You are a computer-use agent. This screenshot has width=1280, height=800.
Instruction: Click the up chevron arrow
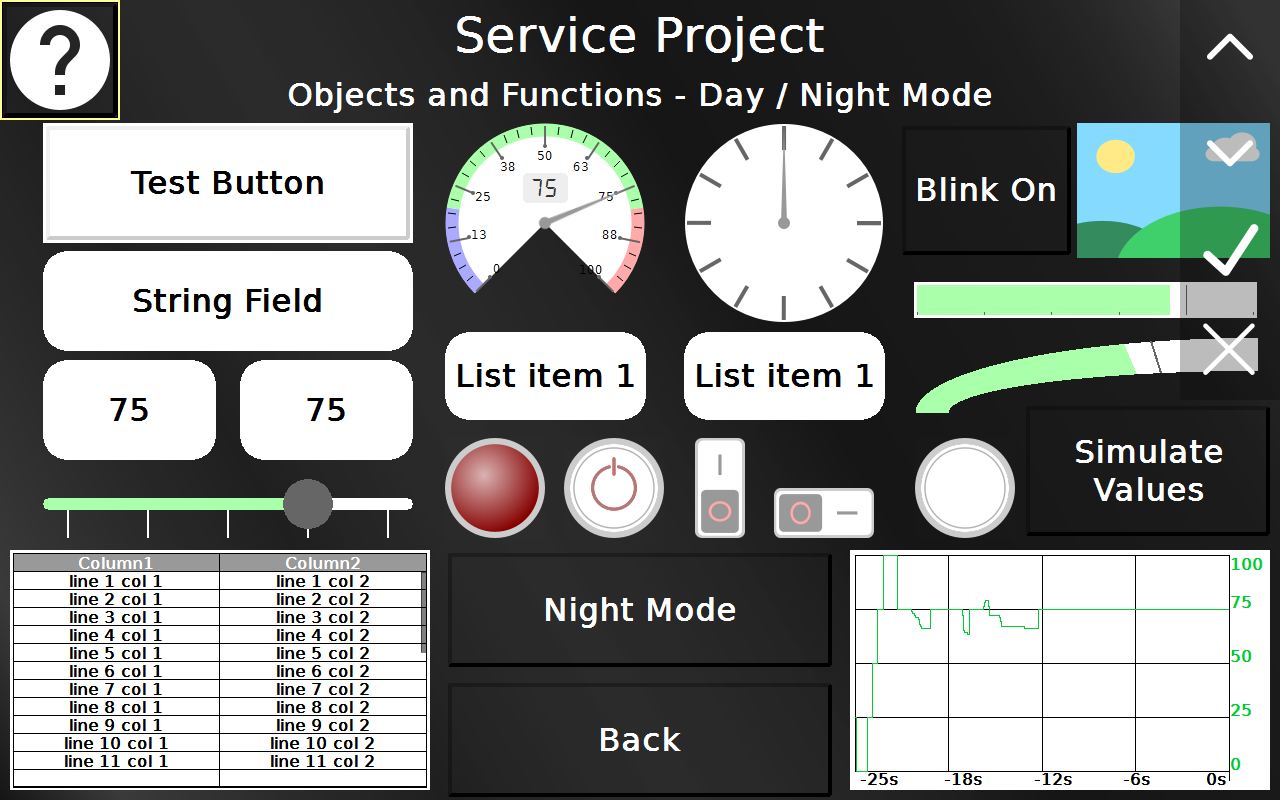pos(1229,48)
